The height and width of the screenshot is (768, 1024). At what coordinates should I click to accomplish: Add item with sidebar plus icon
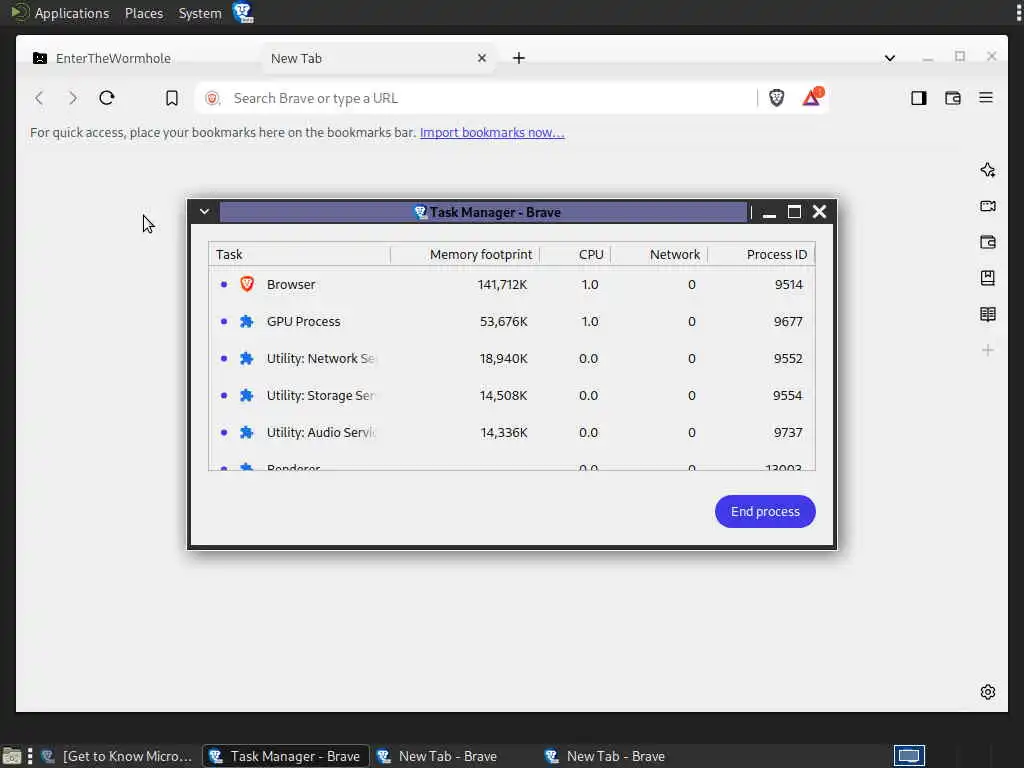pyautogui.click(x=987, y=350)
